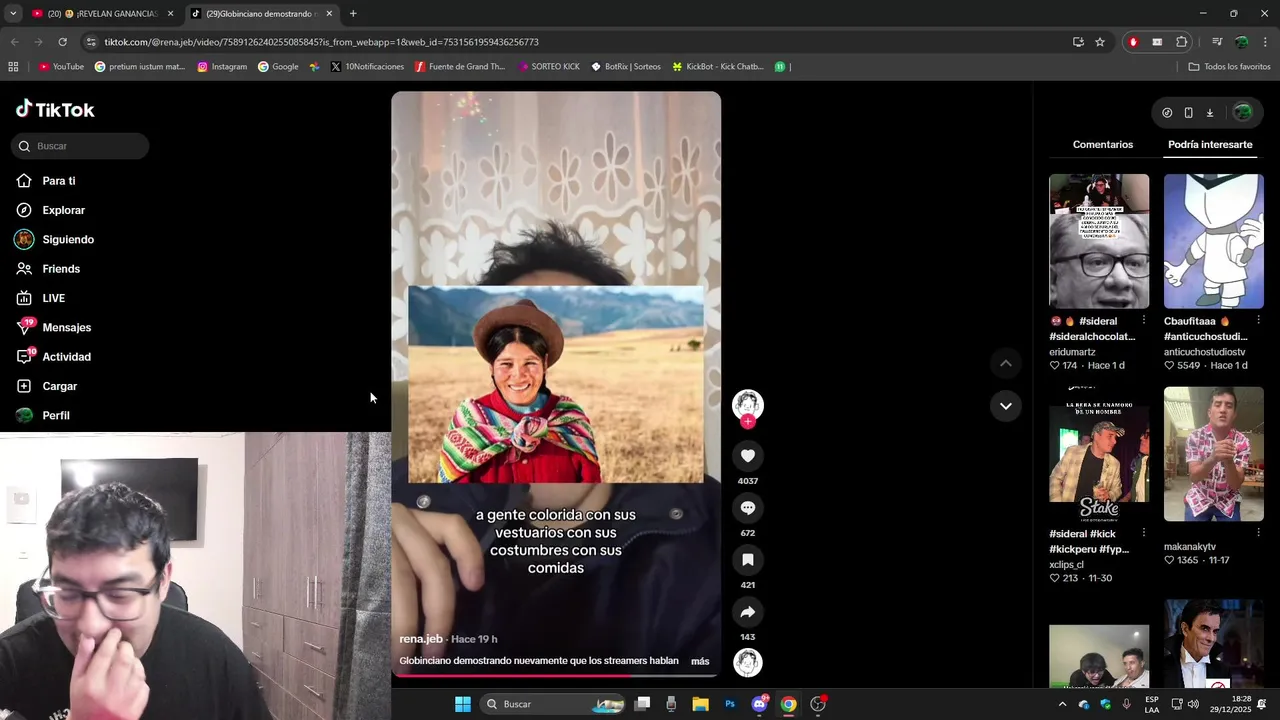Open a new Chrome tab
This screenshot has width=1280, height=720.
click(x=353, y=14)
